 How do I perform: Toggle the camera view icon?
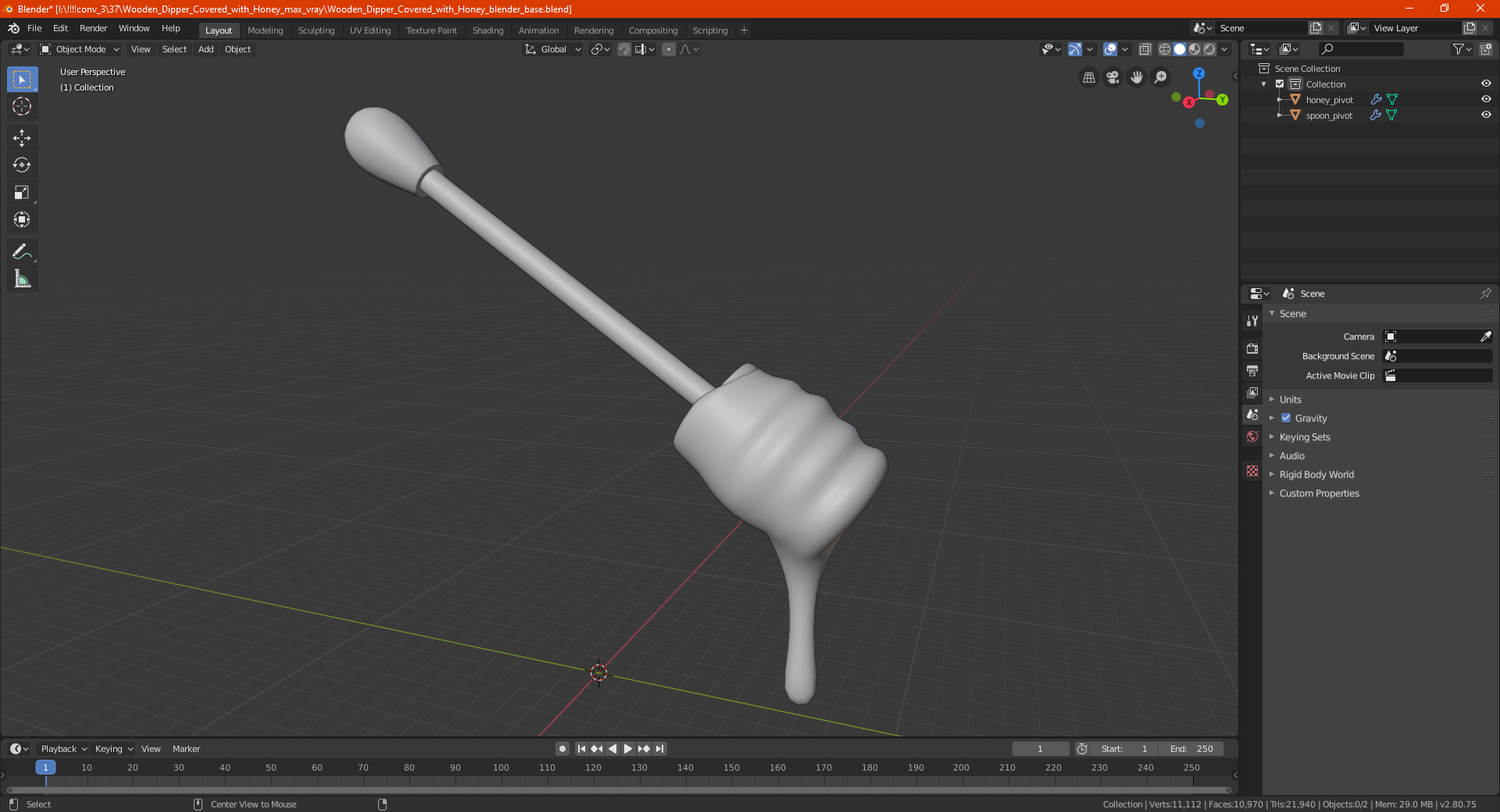1112,77
